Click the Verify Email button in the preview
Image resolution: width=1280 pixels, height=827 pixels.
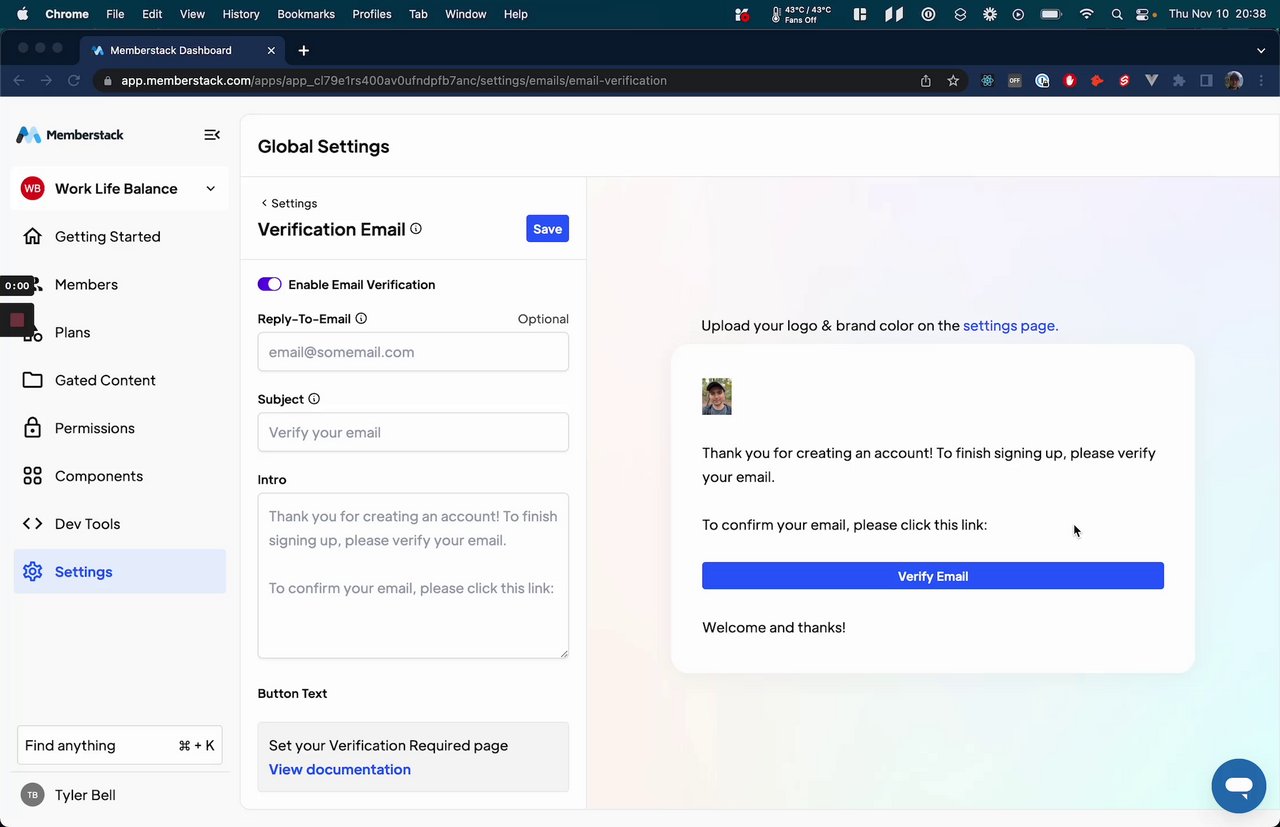[933, 576]
